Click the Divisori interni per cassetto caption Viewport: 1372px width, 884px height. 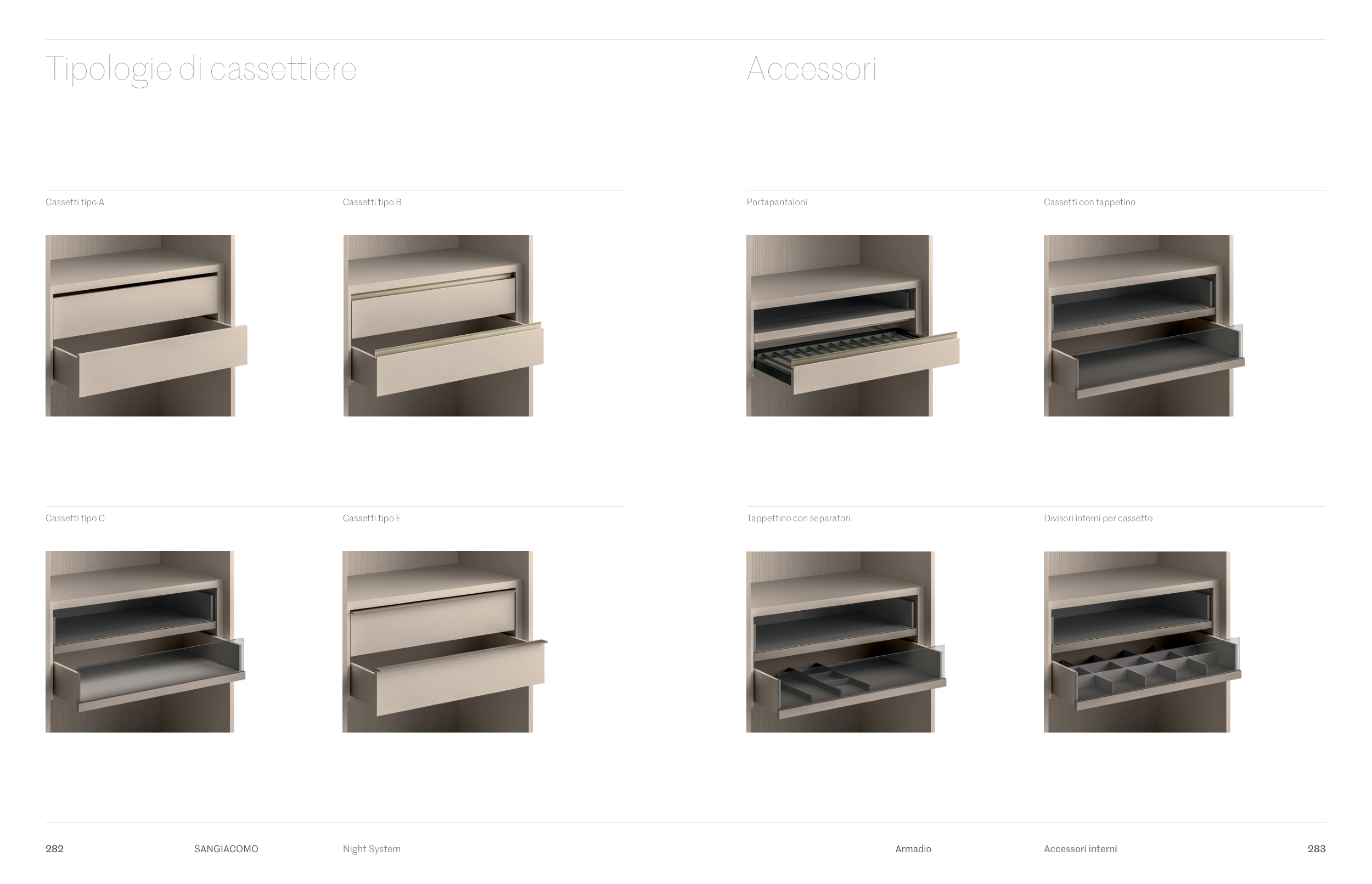[x=1098, y=518]
